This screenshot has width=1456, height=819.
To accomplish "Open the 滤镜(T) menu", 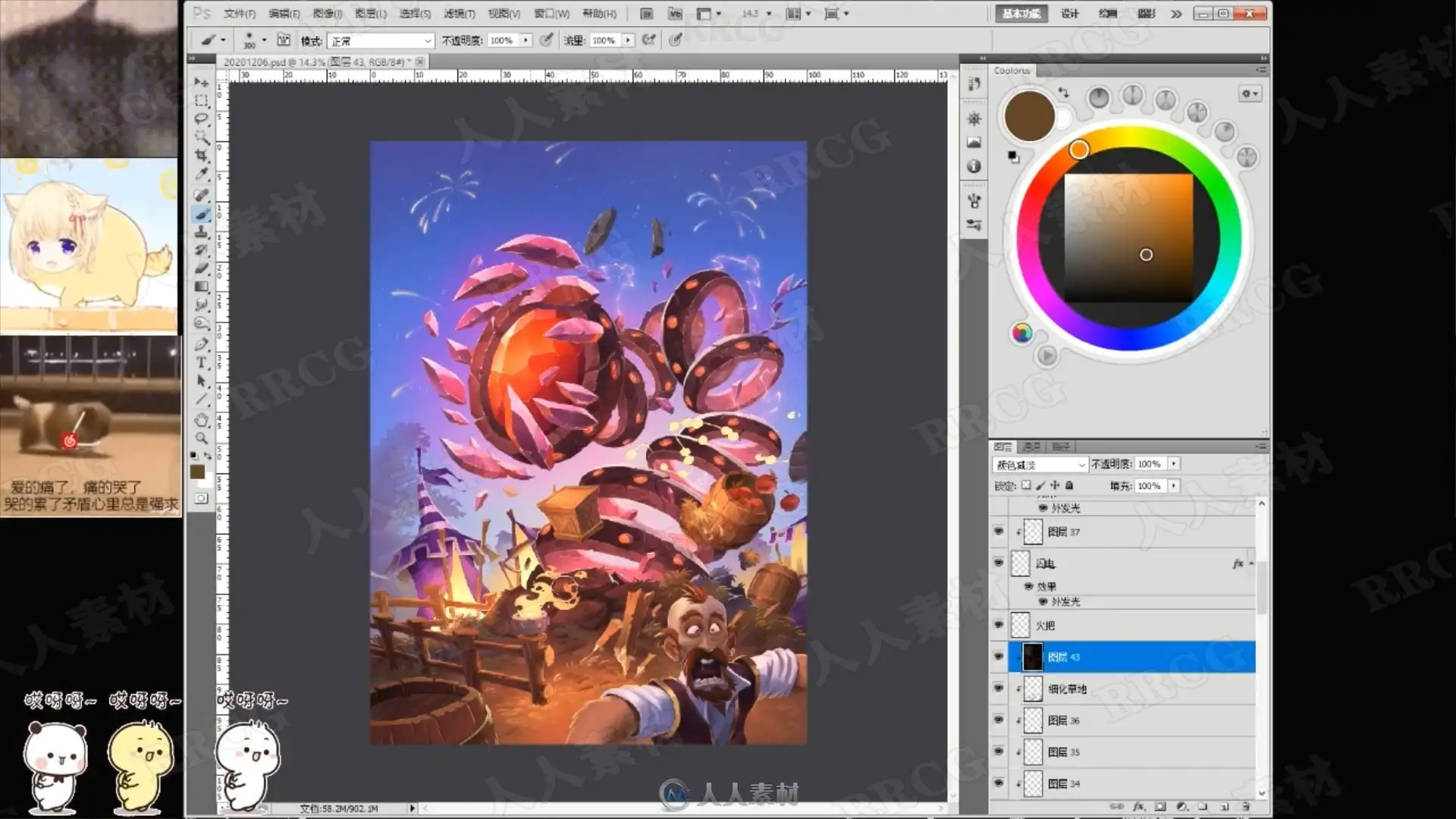I will pyautogui.click(x=459, y=14).
